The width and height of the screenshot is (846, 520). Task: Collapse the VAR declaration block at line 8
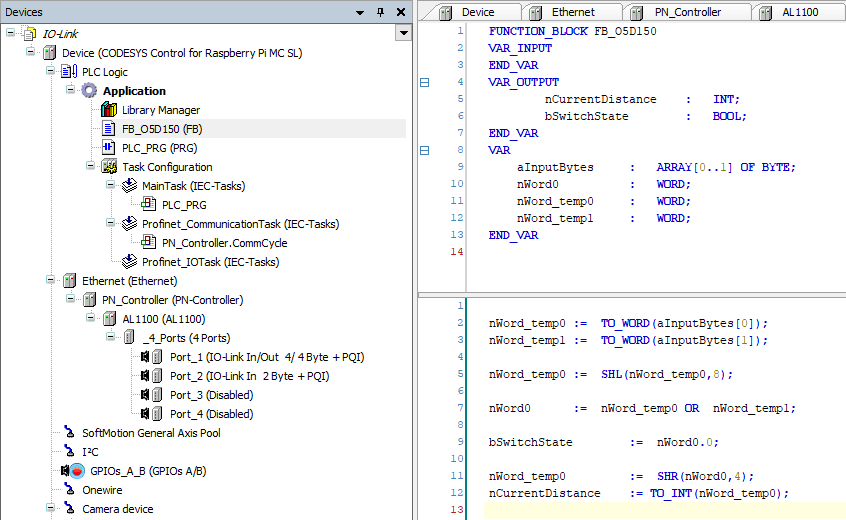(x=424, y=151)
